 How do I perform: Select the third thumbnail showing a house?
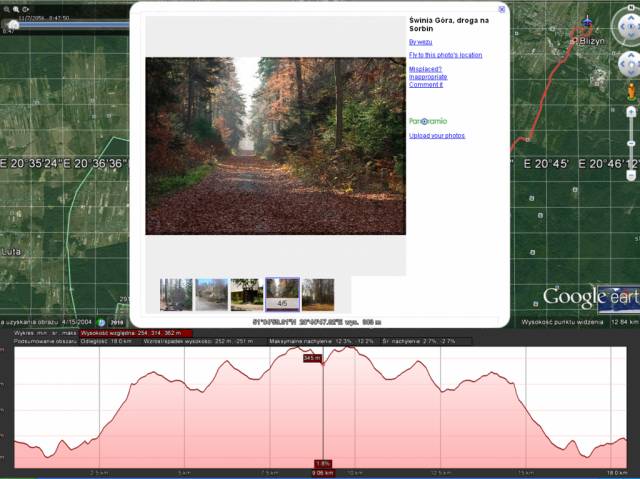pyautogui.click(x=246, y=294)
